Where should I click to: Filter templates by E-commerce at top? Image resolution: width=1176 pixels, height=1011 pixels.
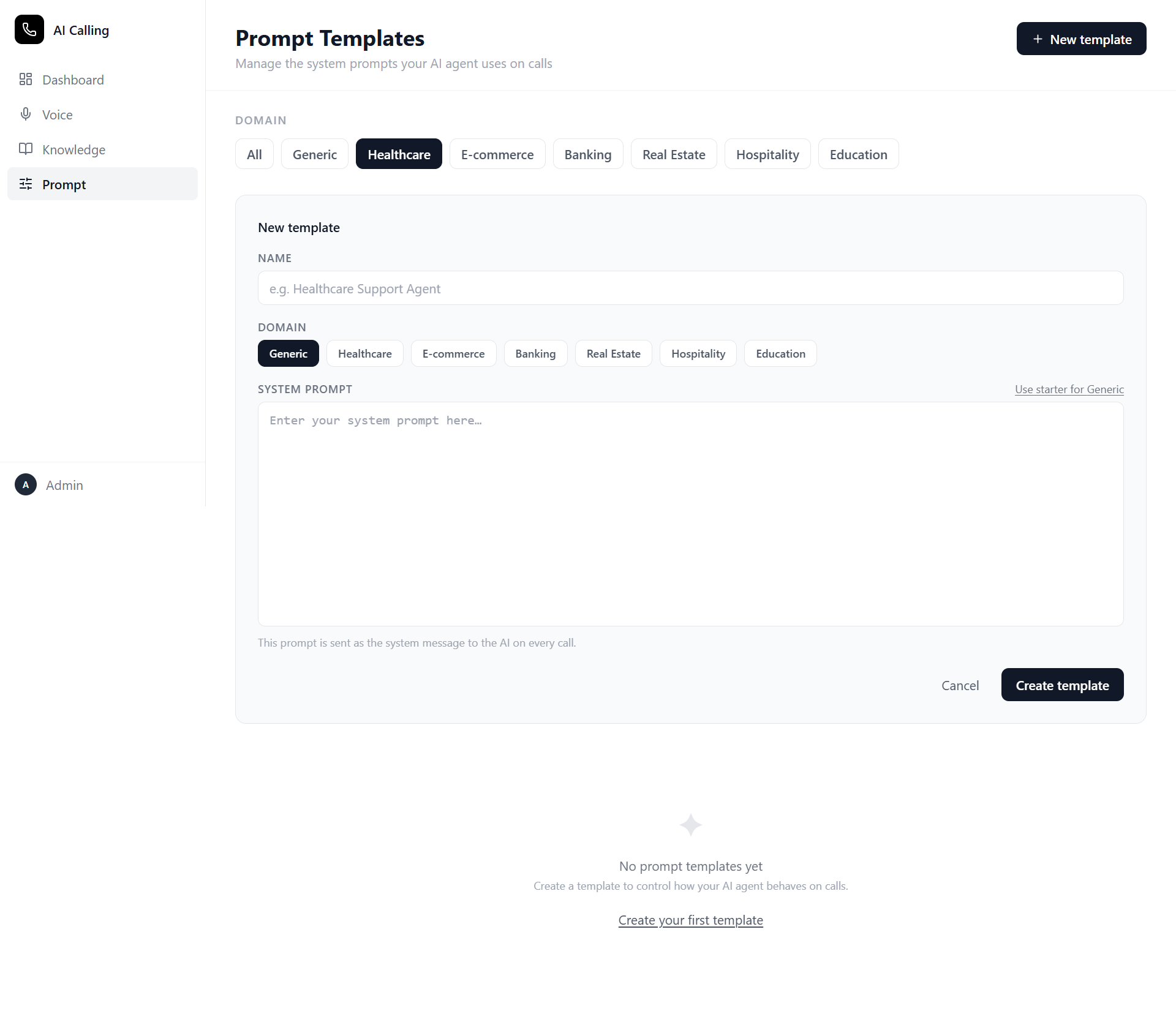tap(497, 154)
